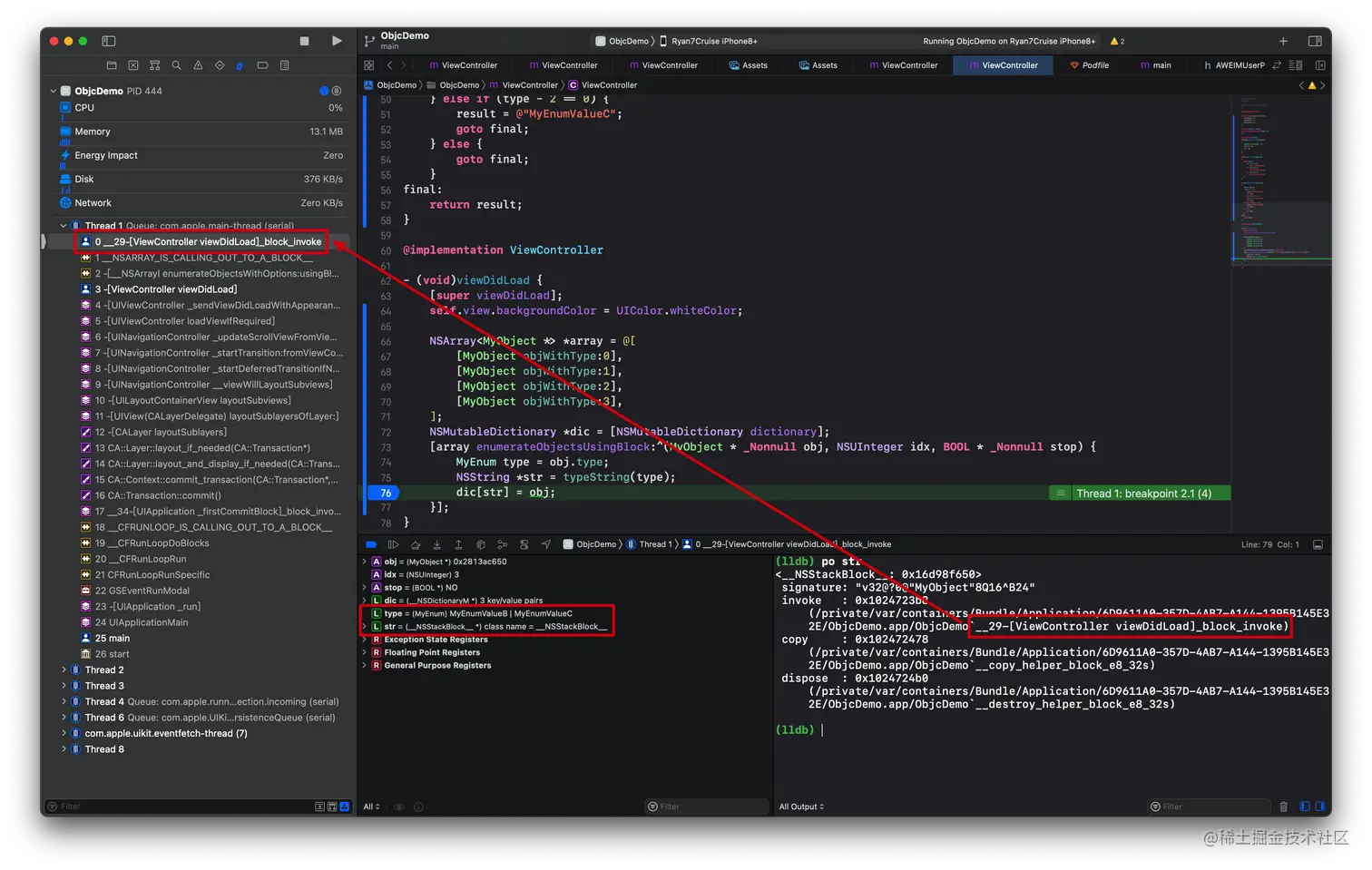Click the Step into debug button
Image resolution: width=1372 pixels, height=870 pixels.
click(x=436, y=544)
